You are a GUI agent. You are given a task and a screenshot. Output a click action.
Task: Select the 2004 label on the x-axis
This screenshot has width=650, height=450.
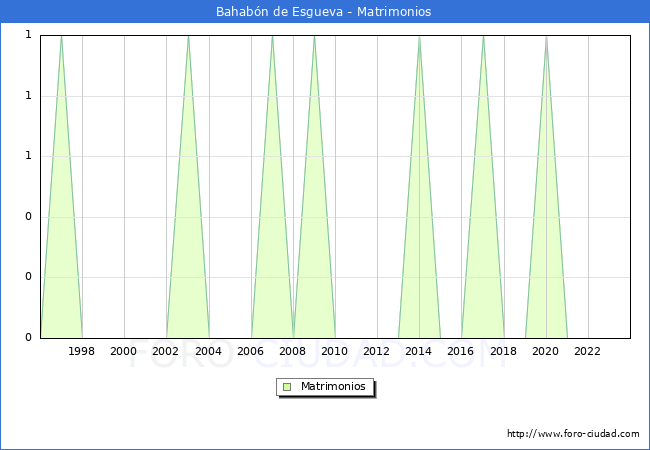(x=208, y=351)
